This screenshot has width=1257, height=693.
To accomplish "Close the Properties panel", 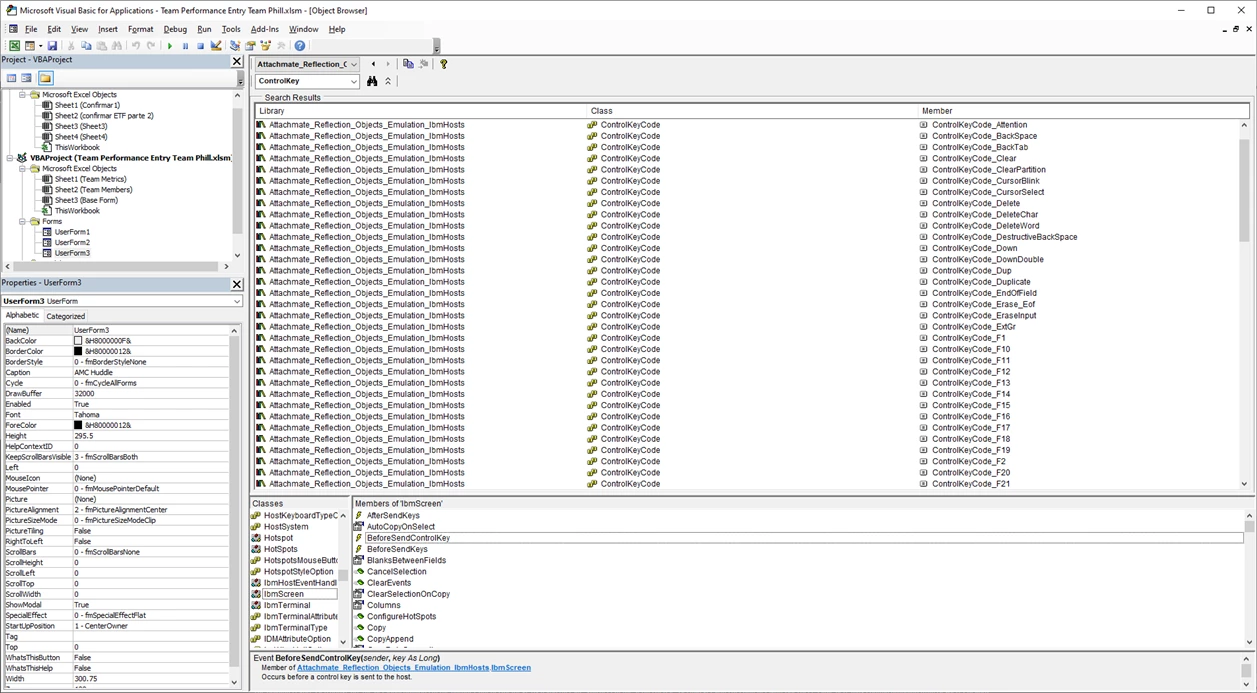I will tap(237, 284).
